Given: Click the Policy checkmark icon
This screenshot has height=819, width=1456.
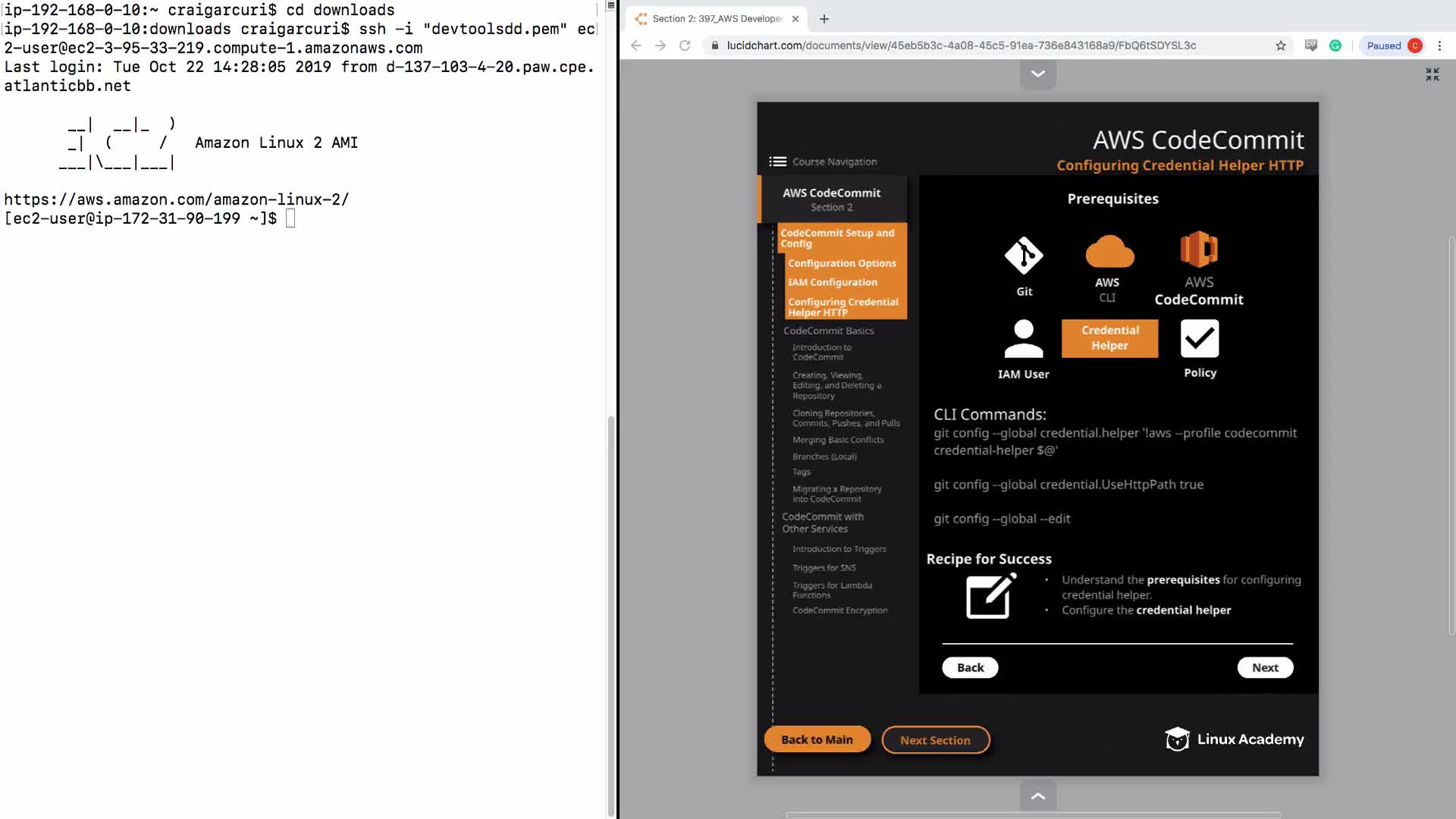Looking at the screenshot, I should 1199,338.
